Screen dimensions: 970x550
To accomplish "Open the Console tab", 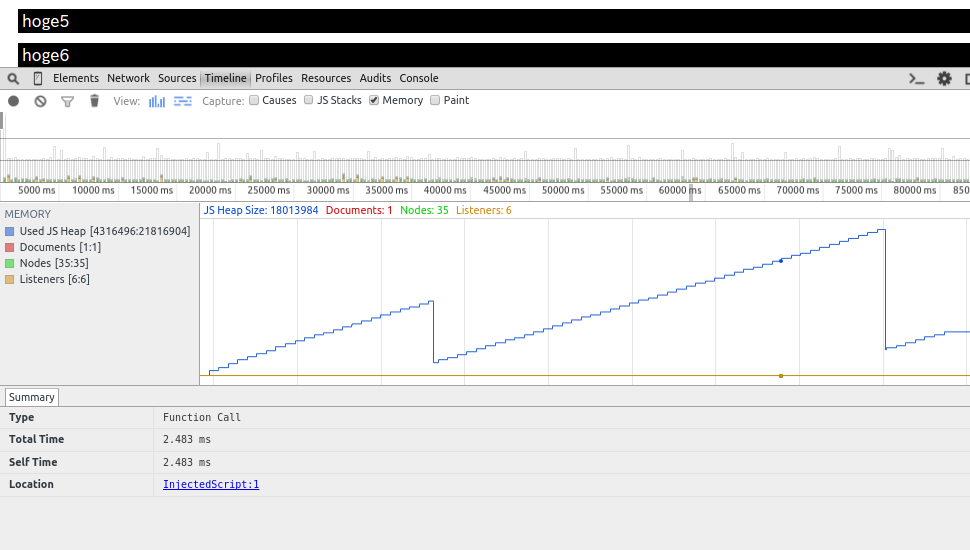I will coord(419,78).
